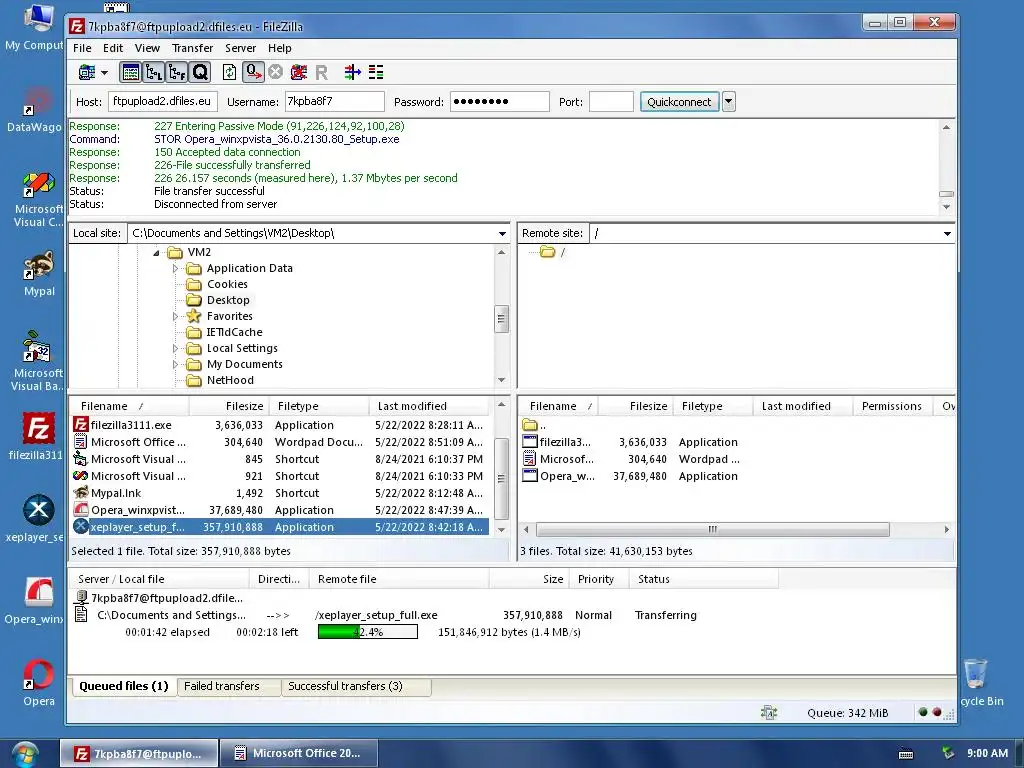
Task: Open the Edit menu
Action: click(113, 48)
